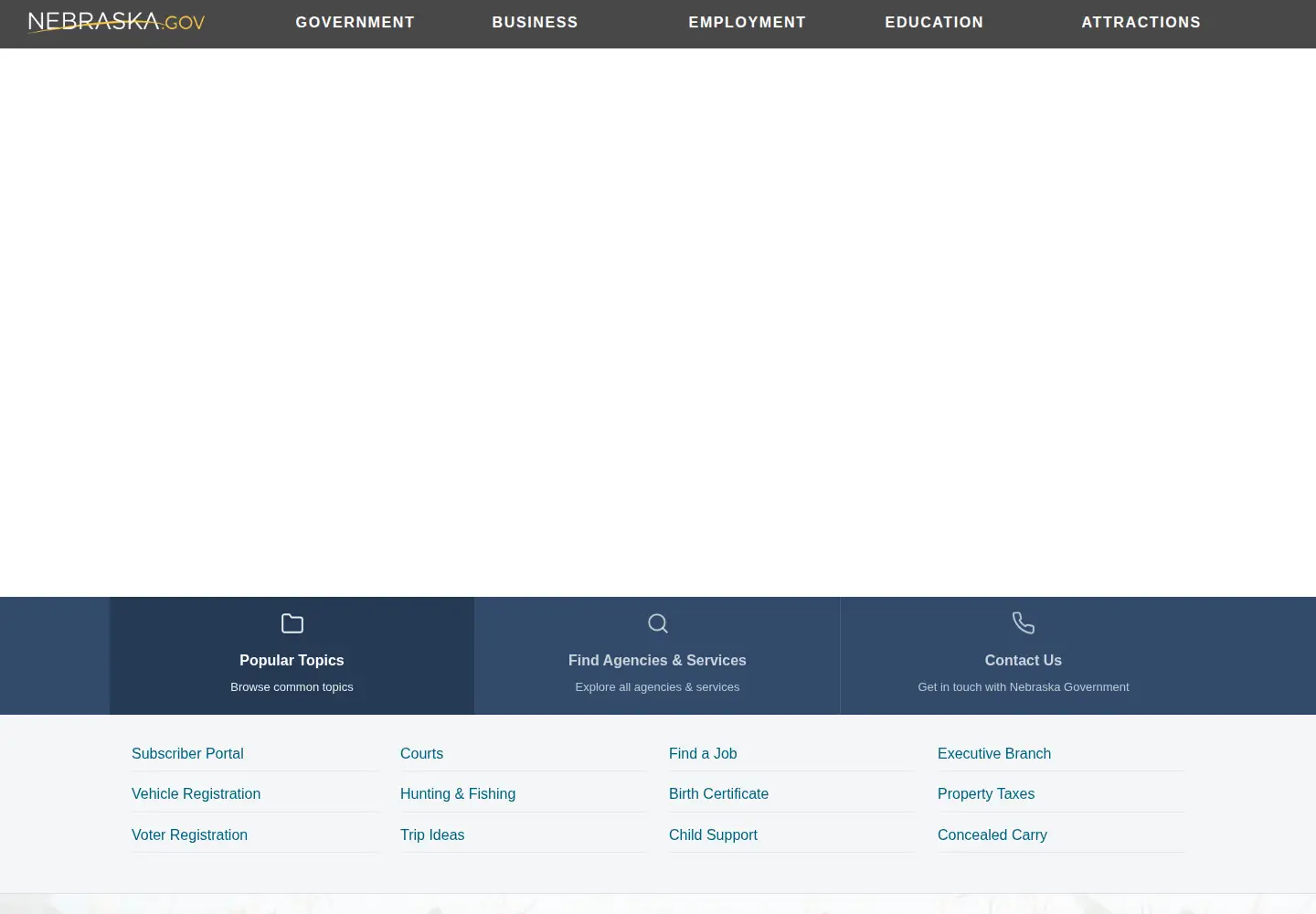This screenshot has height=914, width=1316.
Task: Click the Concealed Carry link
Action: click(x=992, y=834)
